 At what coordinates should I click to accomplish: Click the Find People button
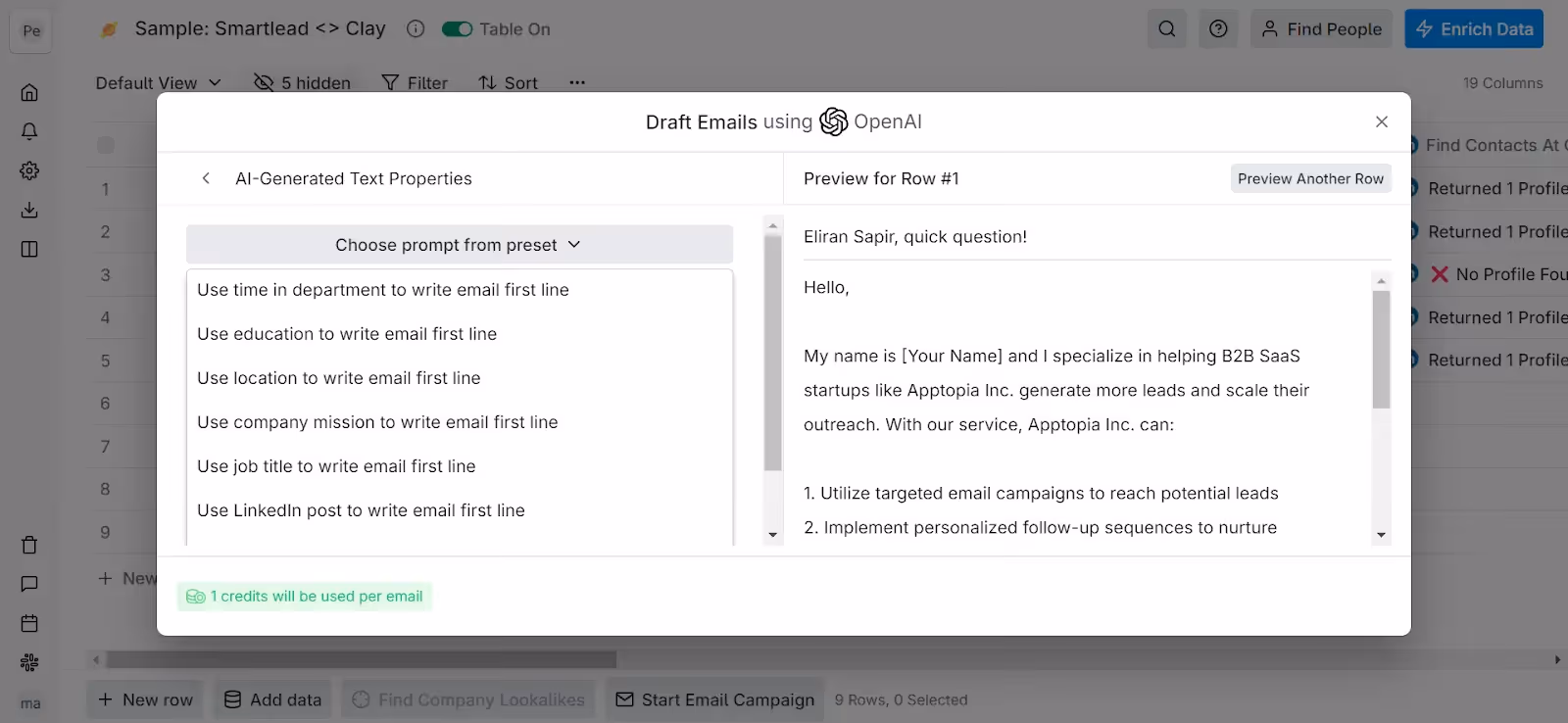pos(1322,28)
